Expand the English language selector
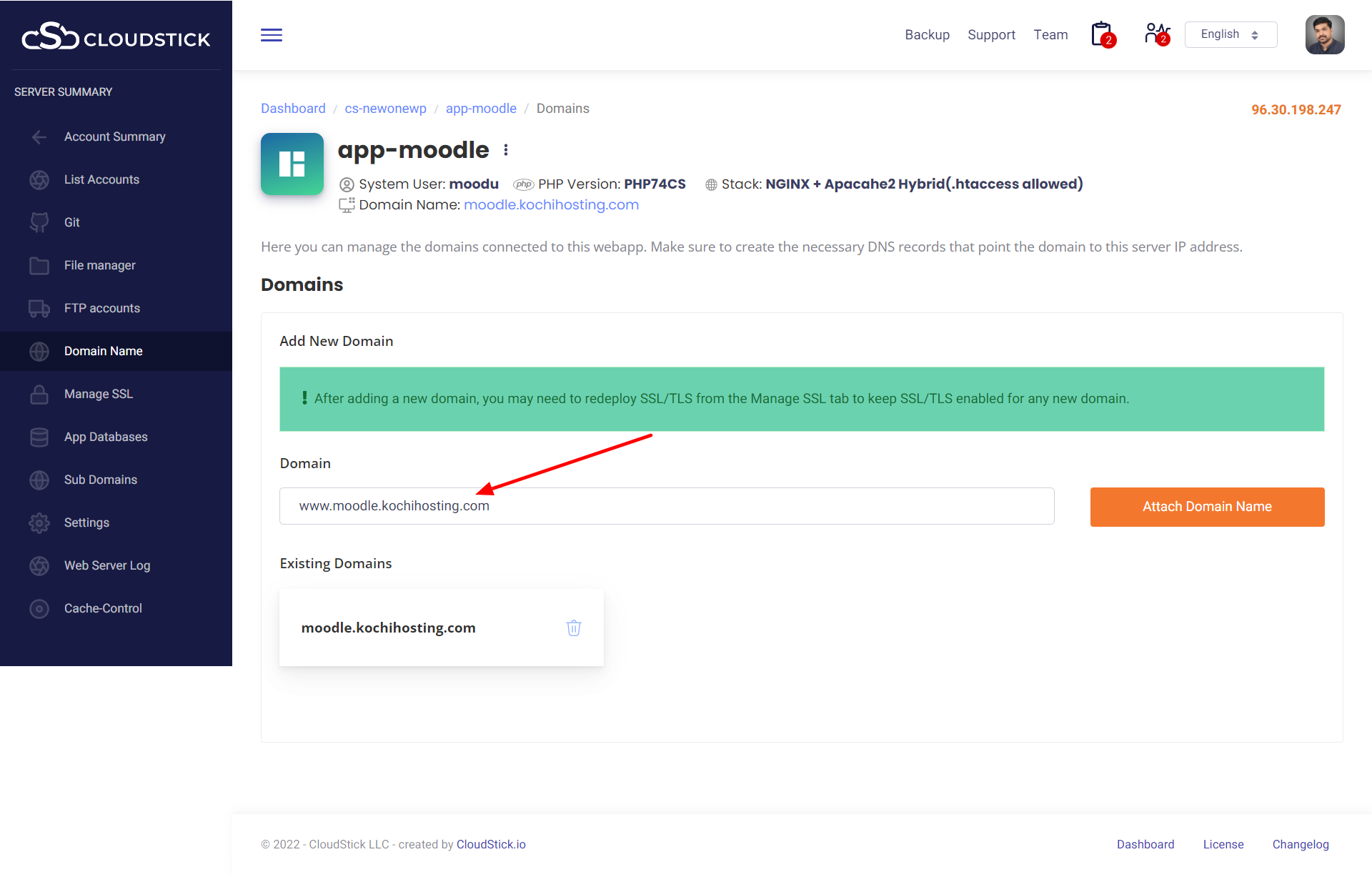 coord(1230,34)
